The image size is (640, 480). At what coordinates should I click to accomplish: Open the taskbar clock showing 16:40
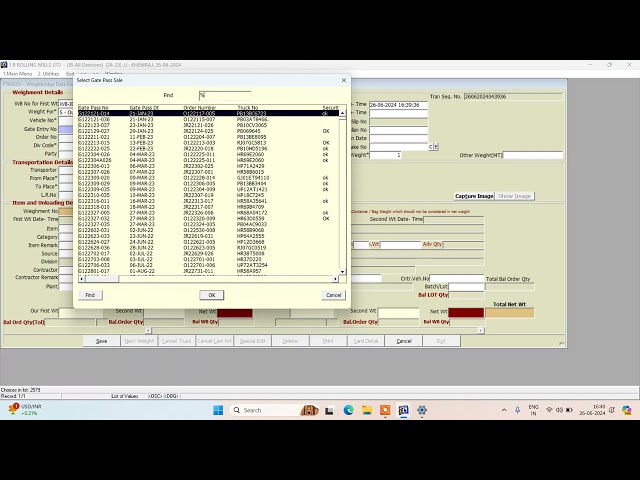(592, 410)
